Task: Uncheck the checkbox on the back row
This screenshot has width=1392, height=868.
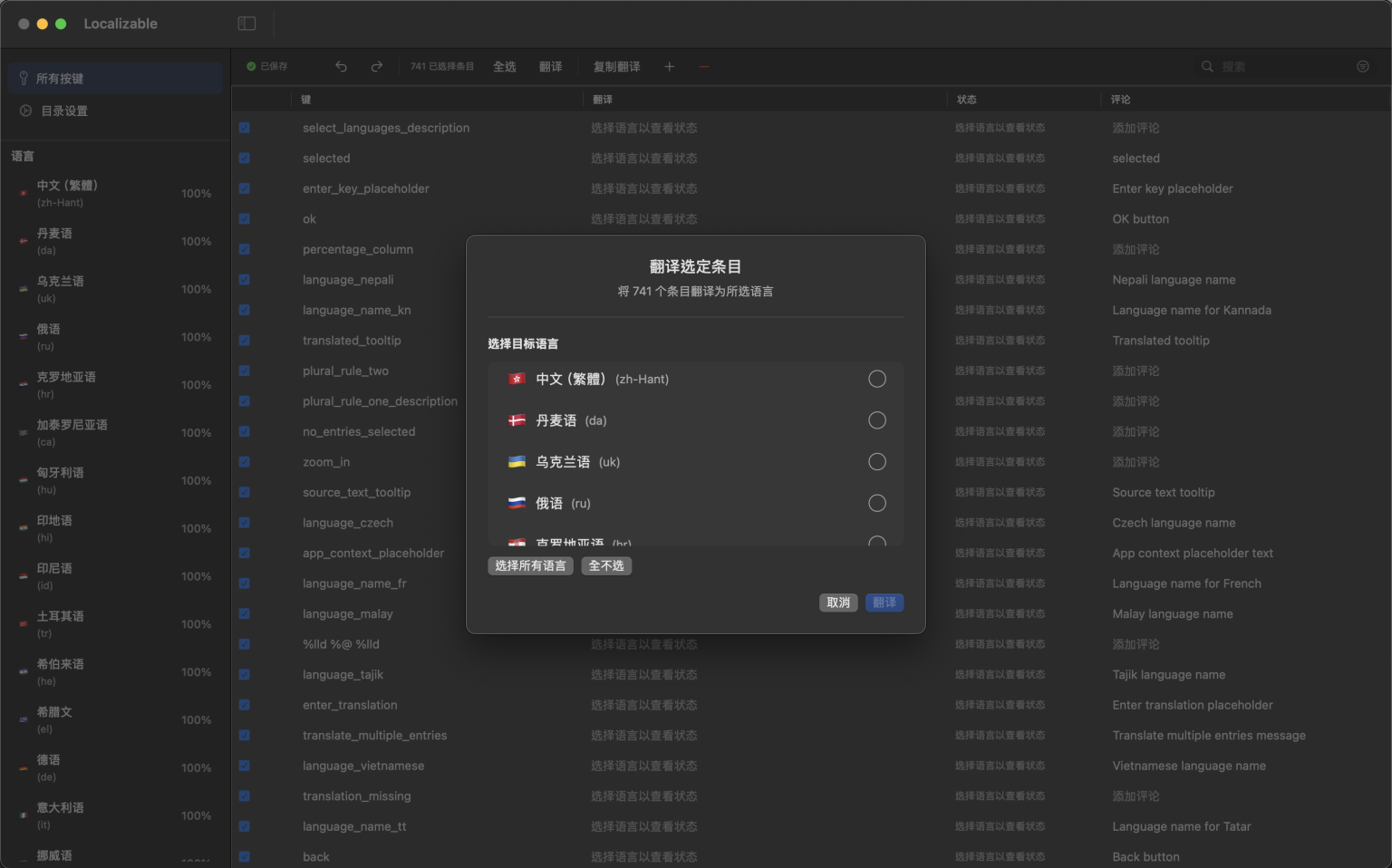Action: pos(244,856)
